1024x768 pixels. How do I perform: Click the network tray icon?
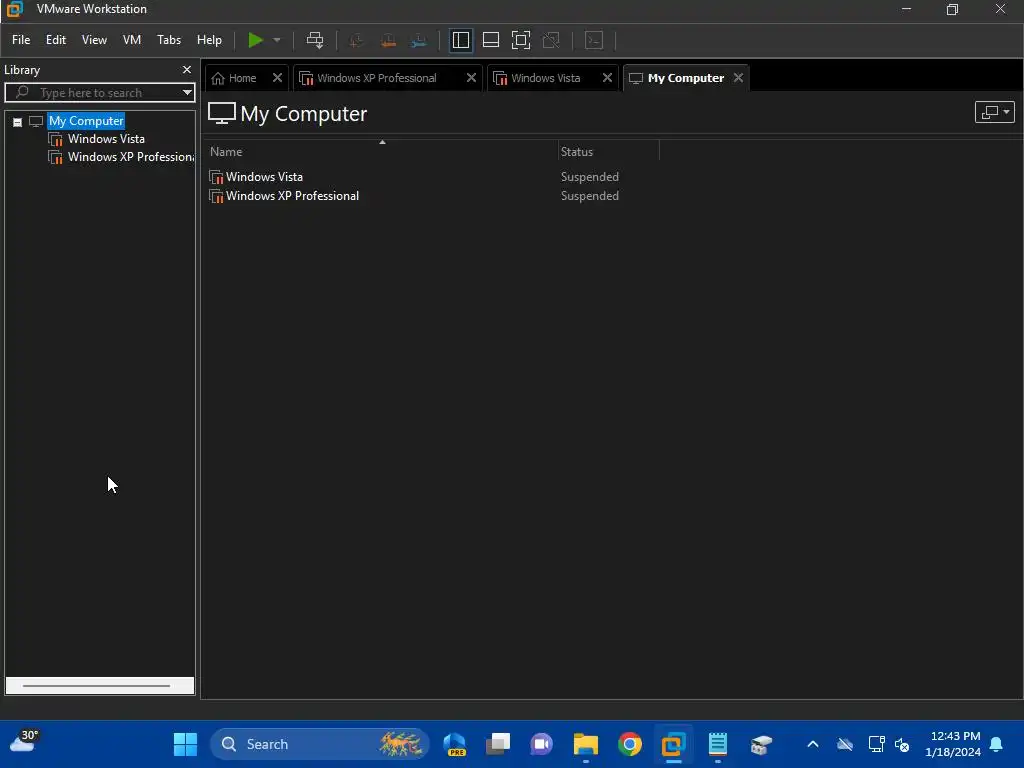pyautogui.click(x=876, y=744)
